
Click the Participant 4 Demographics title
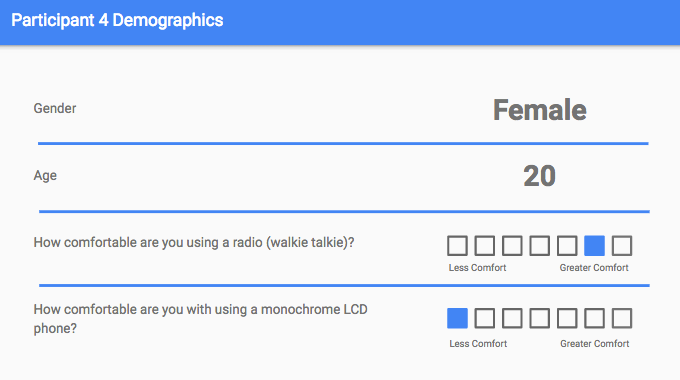click(x=117, y=20)
